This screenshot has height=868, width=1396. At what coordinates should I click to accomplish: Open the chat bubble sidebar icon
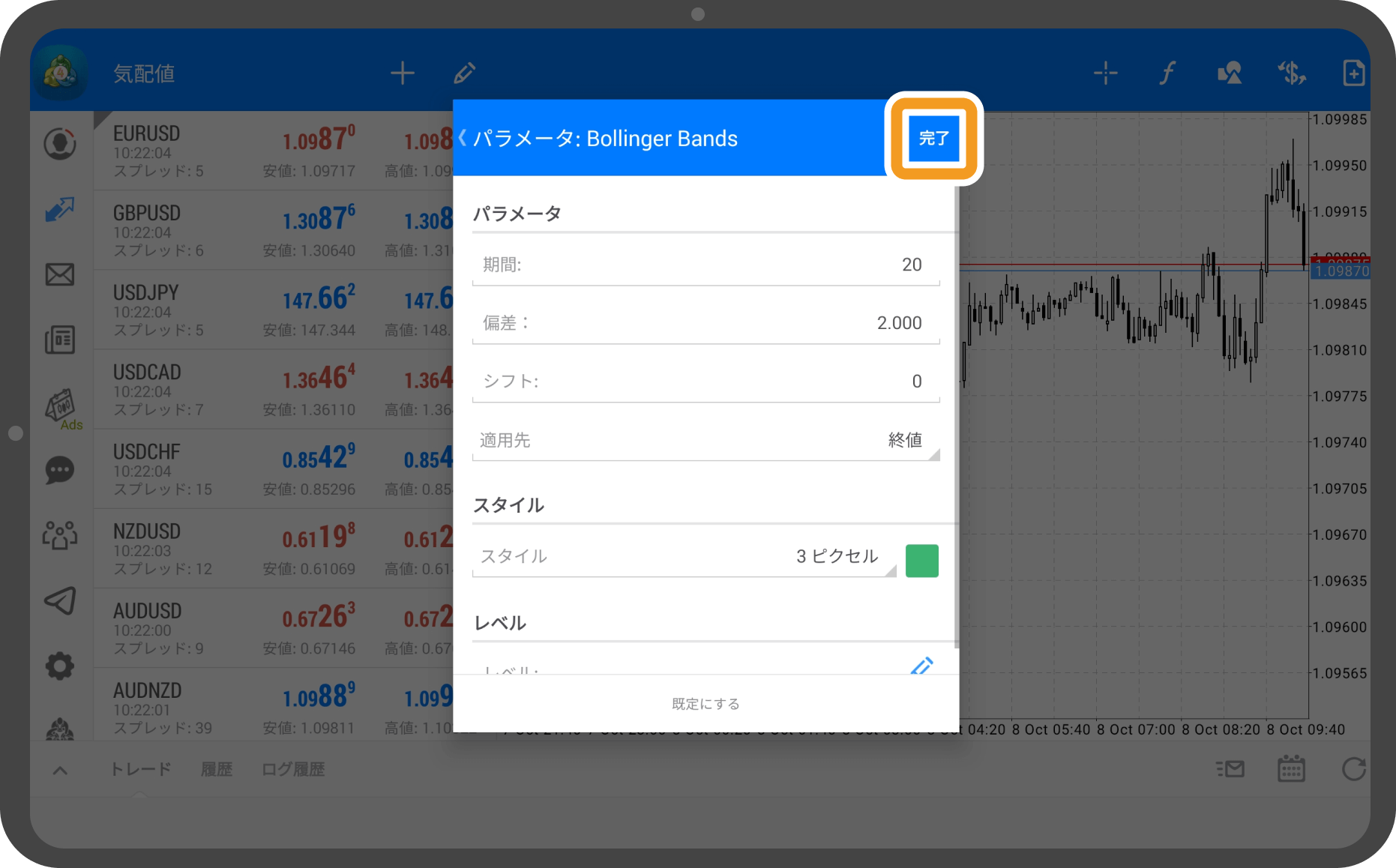pyautogui.click(x=60, y=471)
